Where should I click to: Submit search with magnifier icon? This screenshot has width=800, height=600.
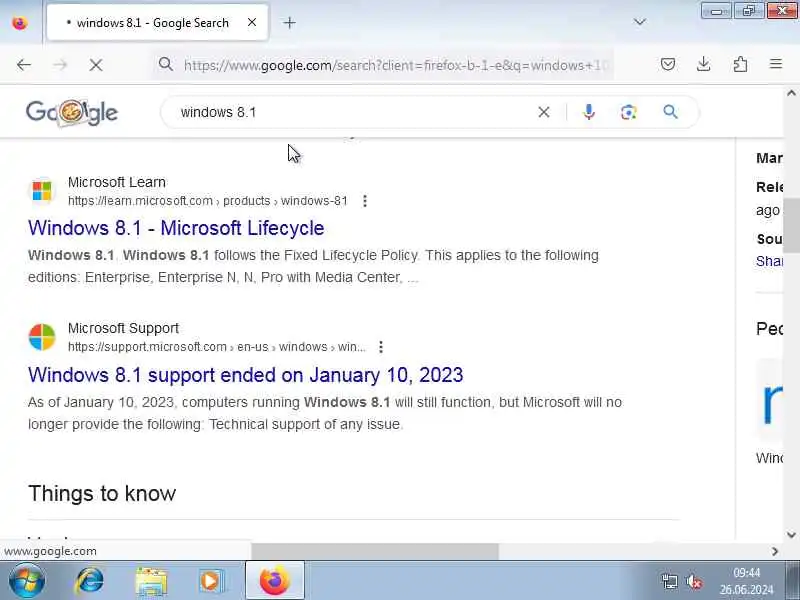(x=670, y=112)
